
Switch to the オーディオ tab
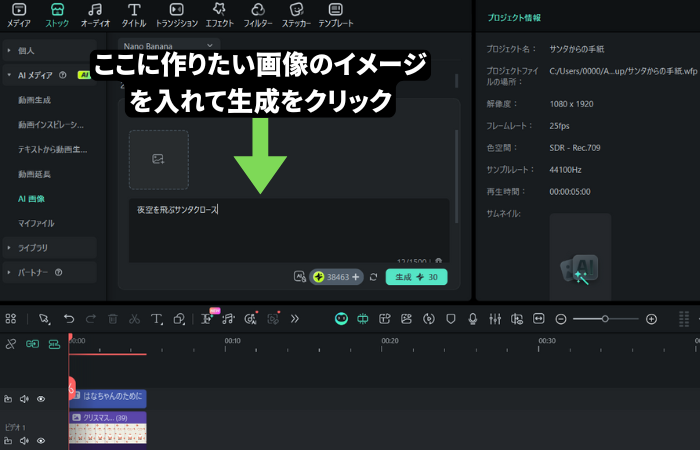click(95, 16)
